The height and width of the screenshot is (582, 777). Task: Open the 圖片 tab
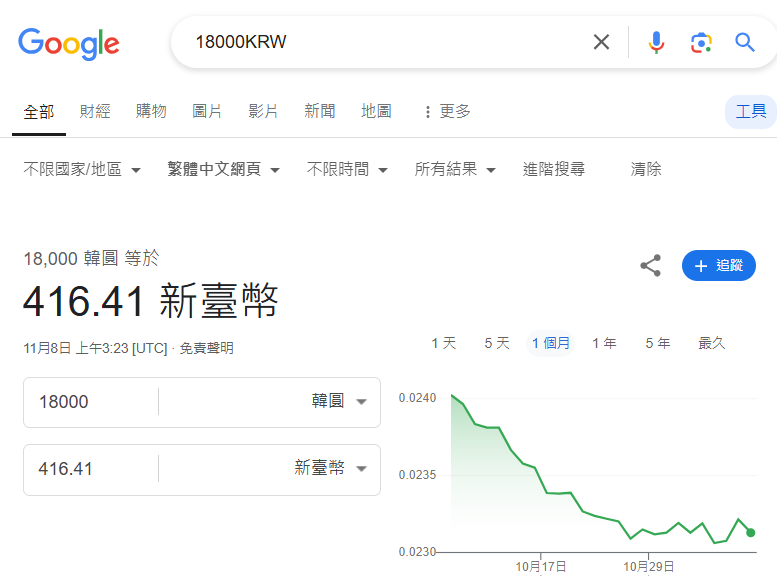tap(207, 111)
